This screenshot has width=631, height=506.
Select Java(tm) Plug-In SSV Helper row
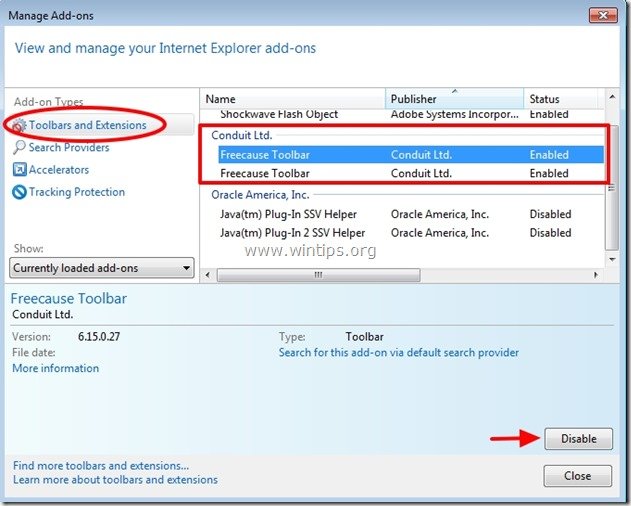[411, 214]
